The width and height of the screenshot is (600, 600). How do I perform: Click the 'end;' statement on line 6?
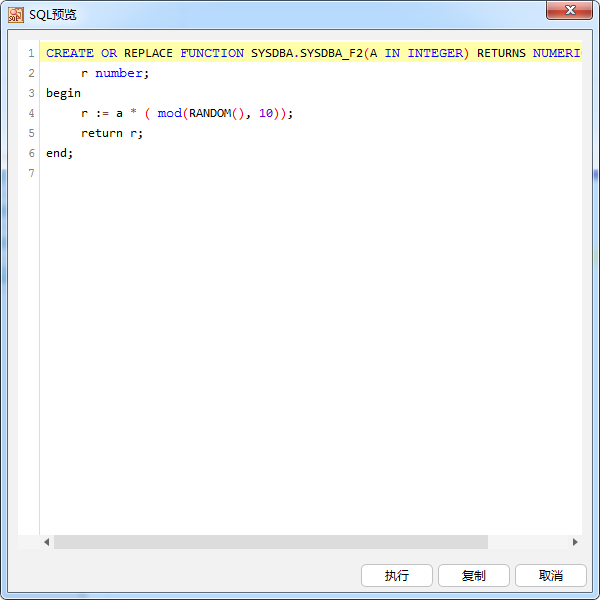pyautogui.click(x=59, y=153)
